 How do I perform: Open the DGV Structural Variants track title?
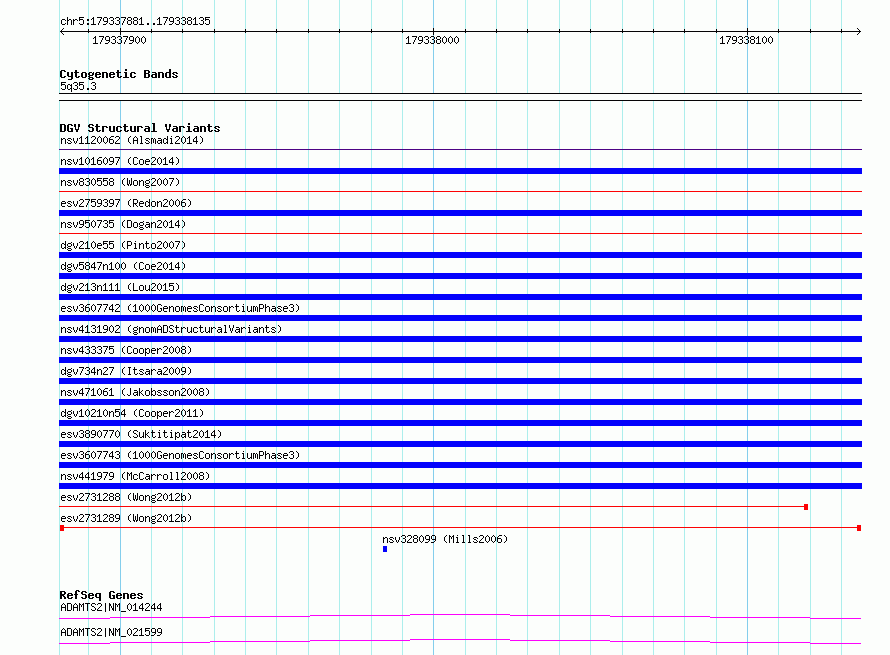(140, 128)
